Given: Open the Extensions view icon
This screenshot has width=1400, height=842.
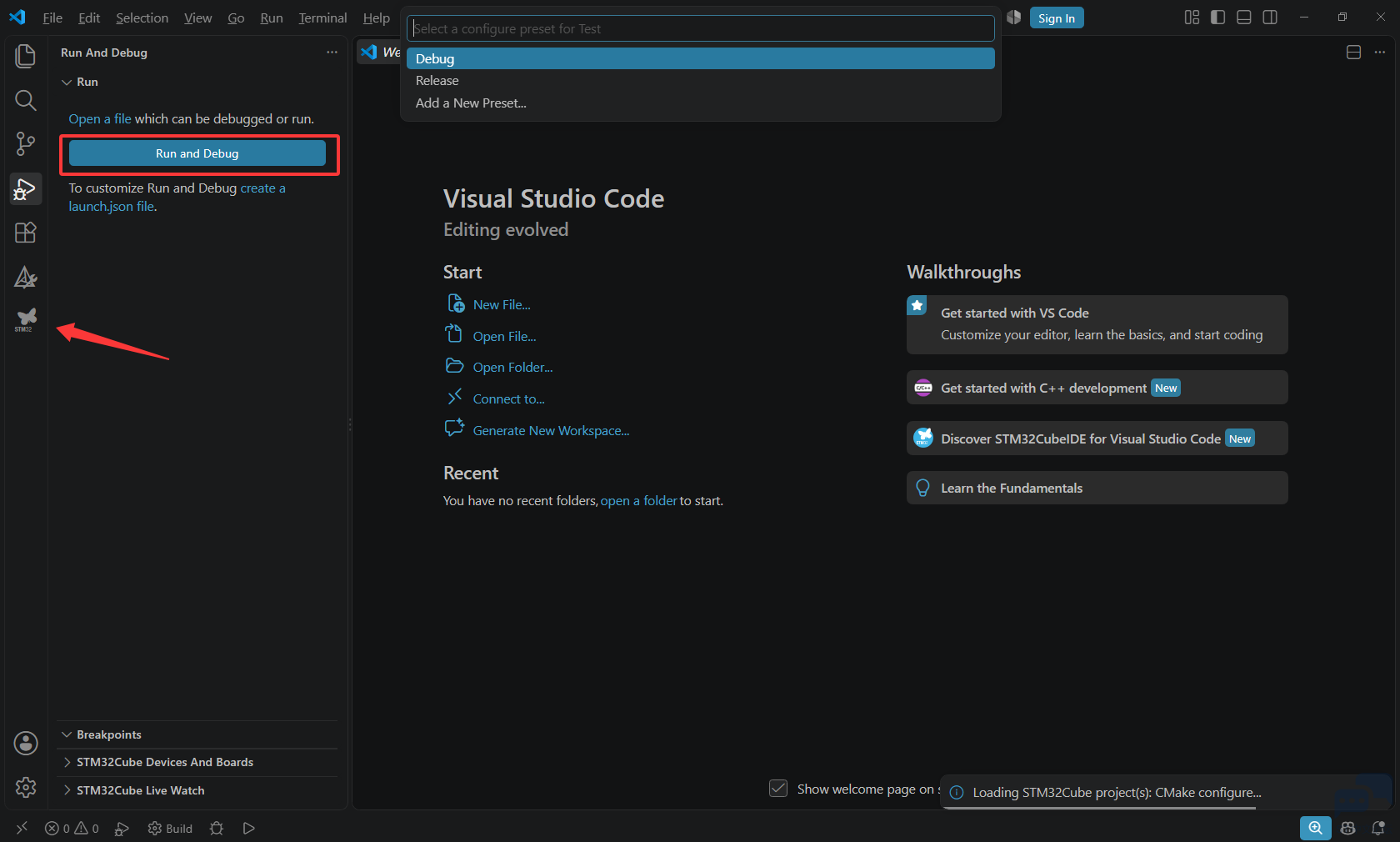Looking at the screenshot, I should 26,233.
